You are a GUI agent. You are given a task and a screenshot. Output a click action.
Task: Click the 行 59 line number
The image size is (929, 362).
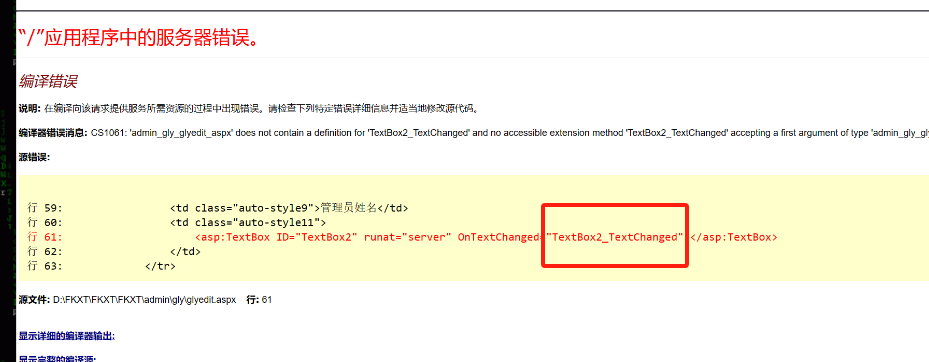[x=45, y=208]
